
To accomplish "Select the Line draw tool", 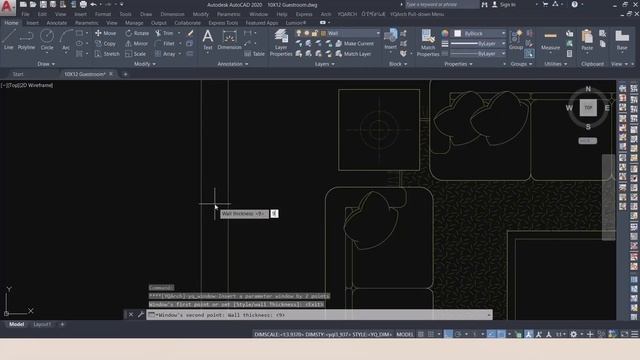I will 9,40.
